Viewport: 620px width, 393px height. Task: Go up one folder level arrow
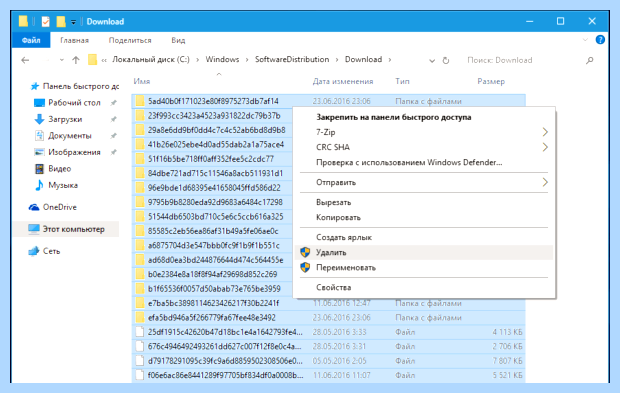click(76, 60)
